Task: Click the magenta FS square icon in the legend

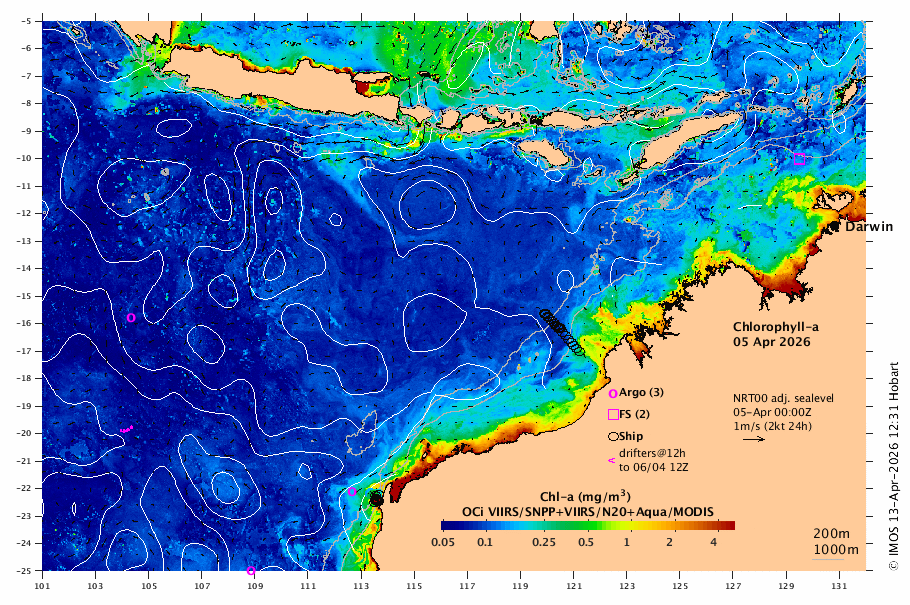Action: 613,415
